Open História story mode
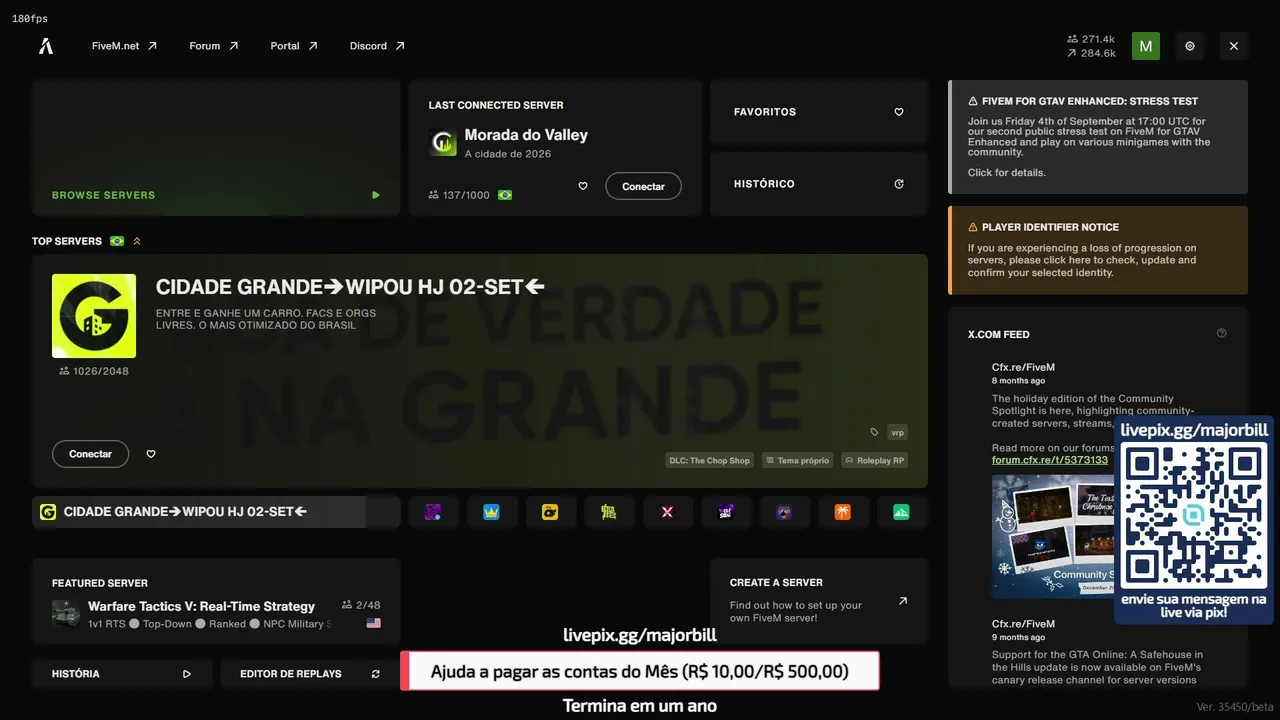Viewport: 1280px width, 720px height. pos(122,674)
